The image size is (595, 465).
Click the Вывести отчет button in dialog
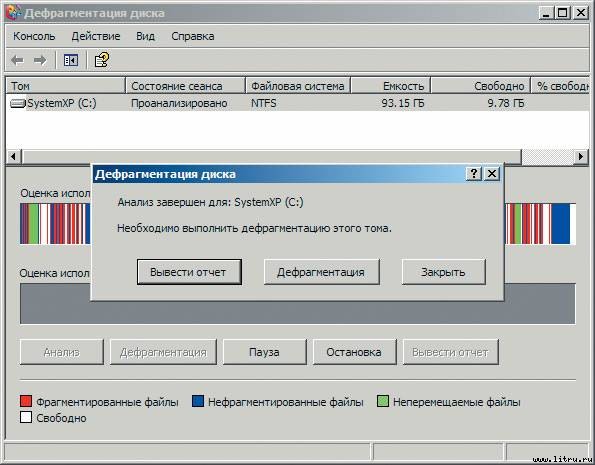[189, 272]
